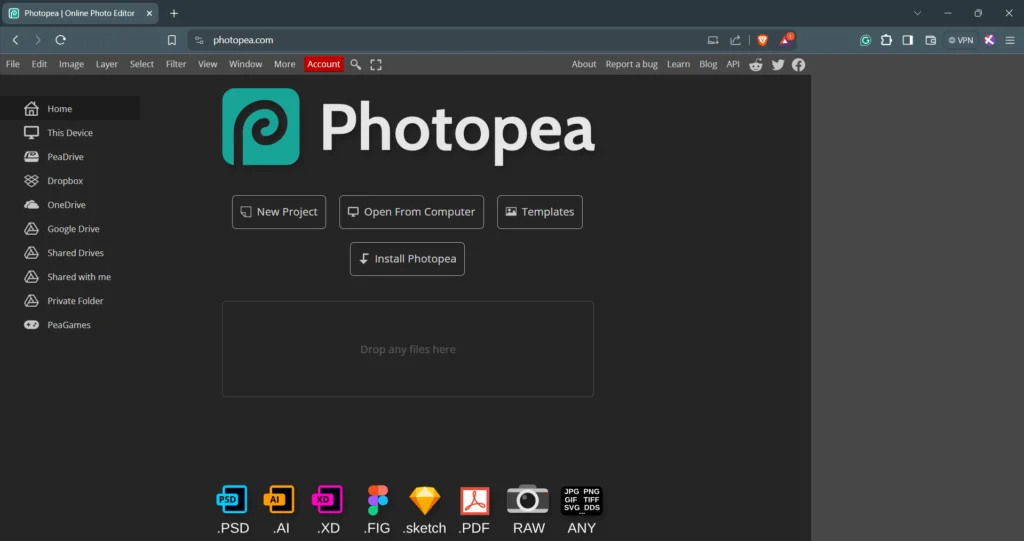
Task: Open the Select menu
Action: tap(142, 64)
